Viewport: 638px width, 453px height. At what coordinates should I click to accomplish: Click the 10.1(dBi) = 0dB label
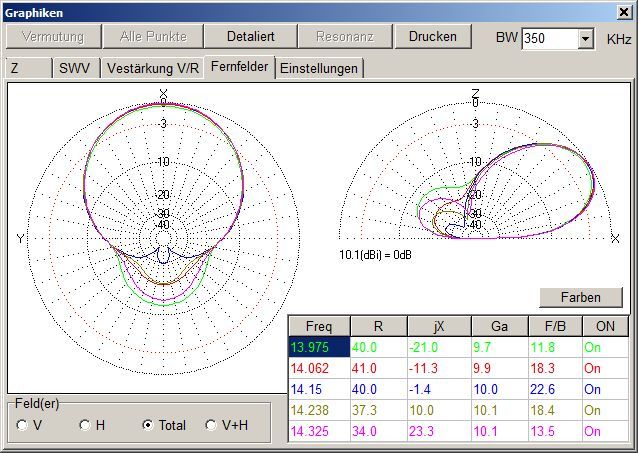coord(375,255)
